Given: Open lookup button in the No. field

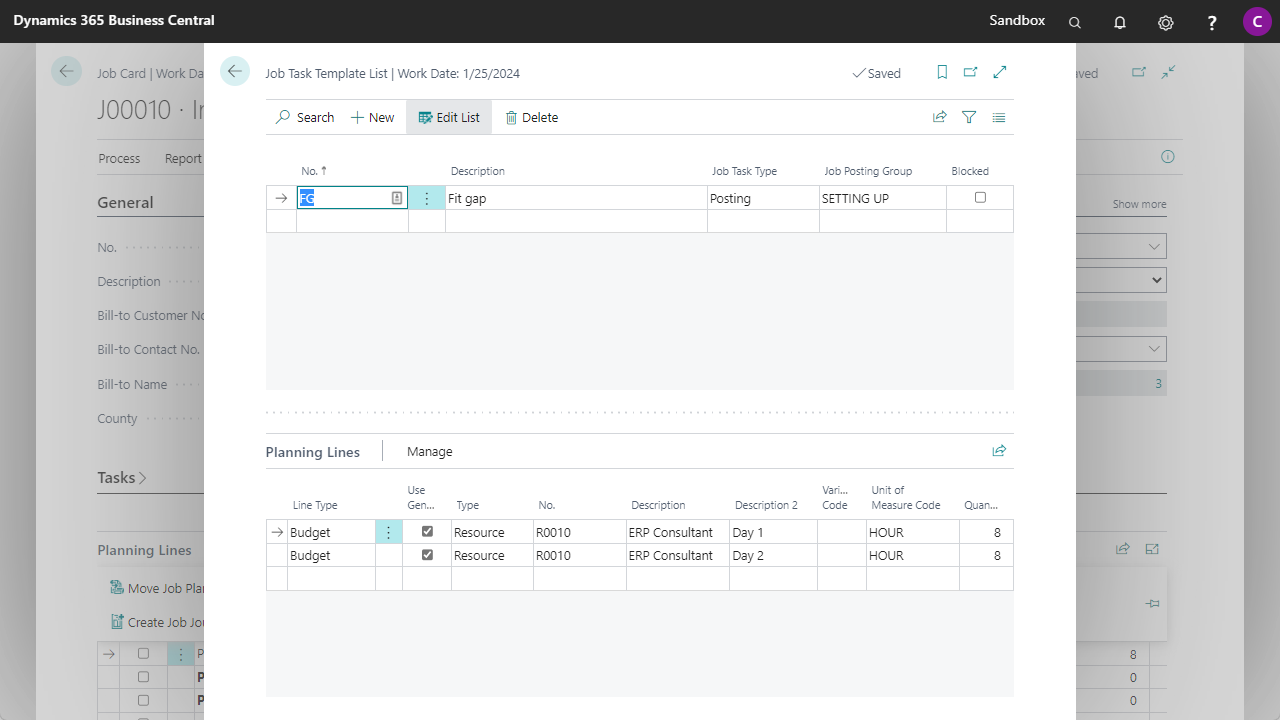Looking at the screenshot, I should coord(397,198).
